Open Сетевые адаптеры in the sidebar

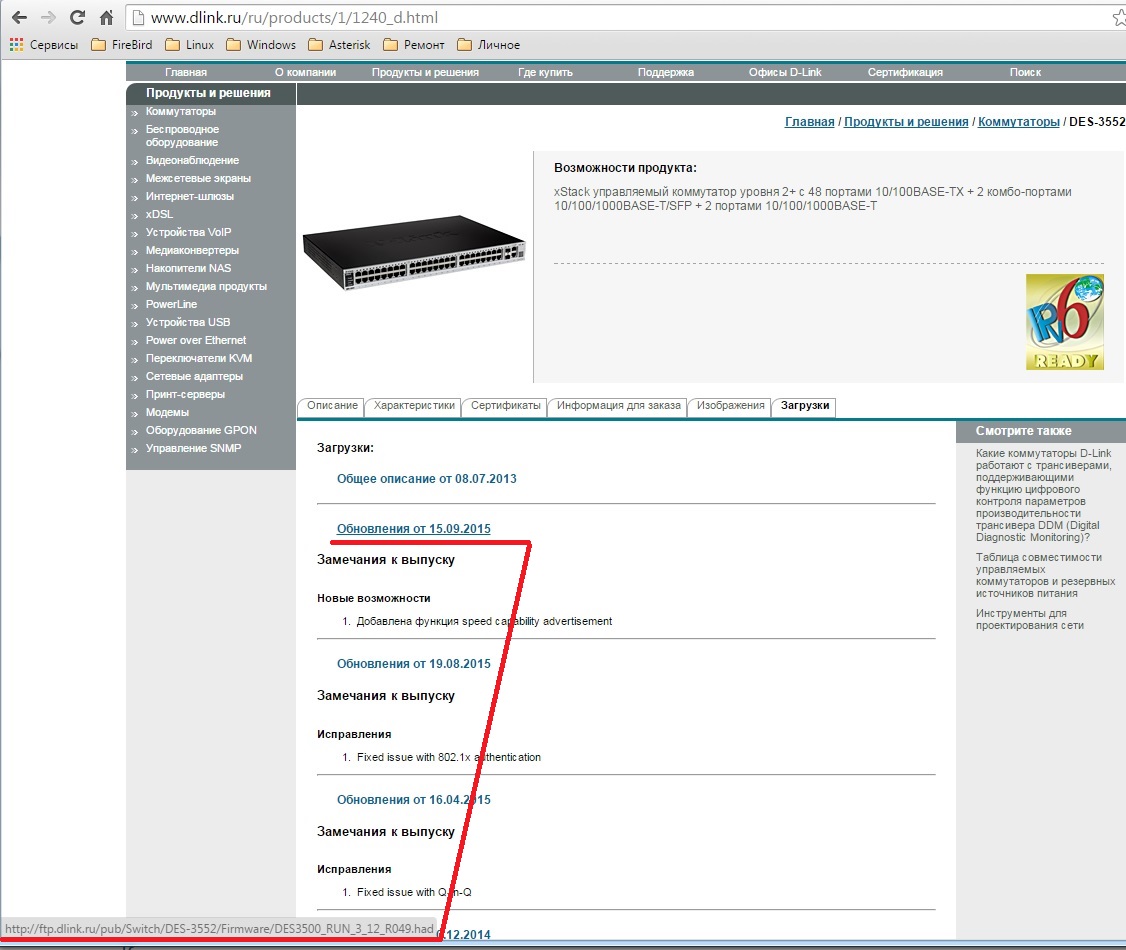(194, 376)
